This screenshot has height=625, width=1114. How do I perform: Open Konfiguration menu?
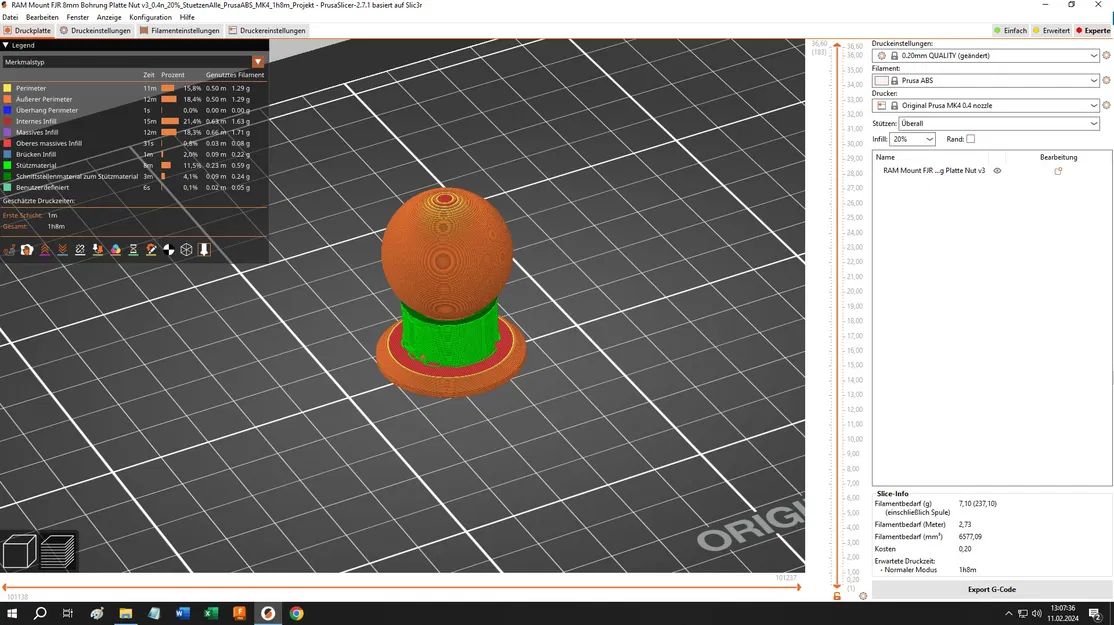(150, 17)
